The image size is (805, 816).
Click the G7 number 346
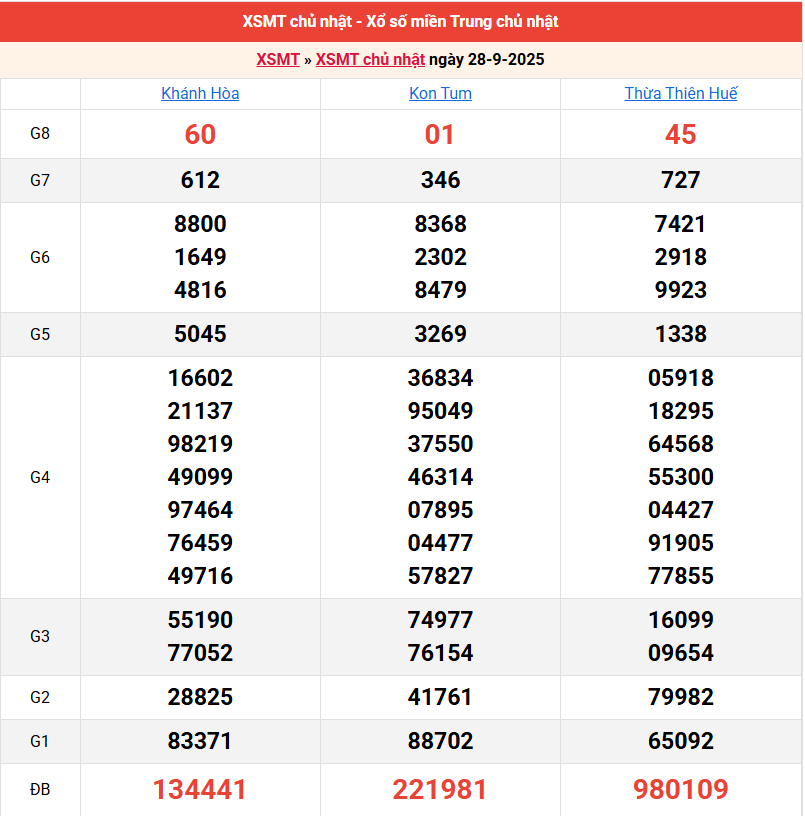point(440,181)
